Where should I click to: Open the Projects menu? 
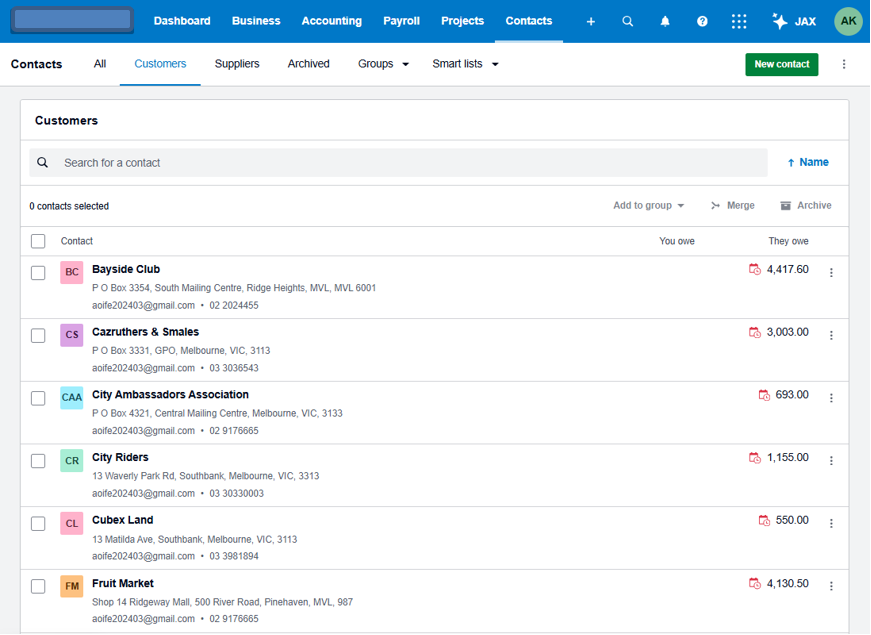pos(462,21)
